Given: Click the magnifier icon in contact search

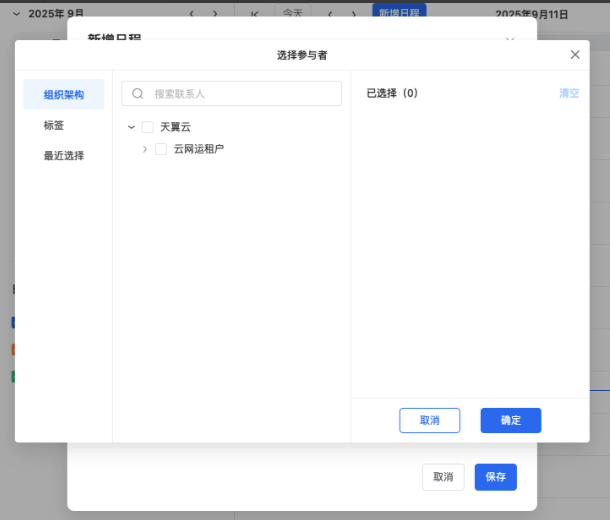Looking at the screenshot, I should click(x=138, y=93).
